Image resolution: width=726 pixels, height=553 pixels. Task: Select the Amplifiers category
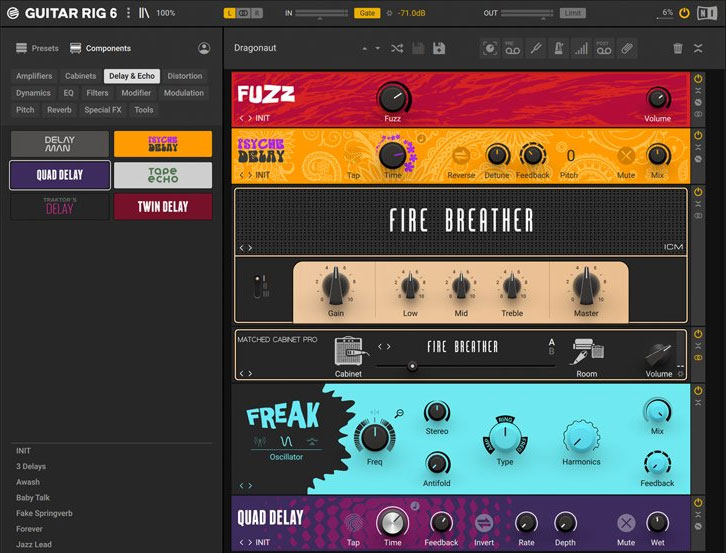click(x=34, y=76)
